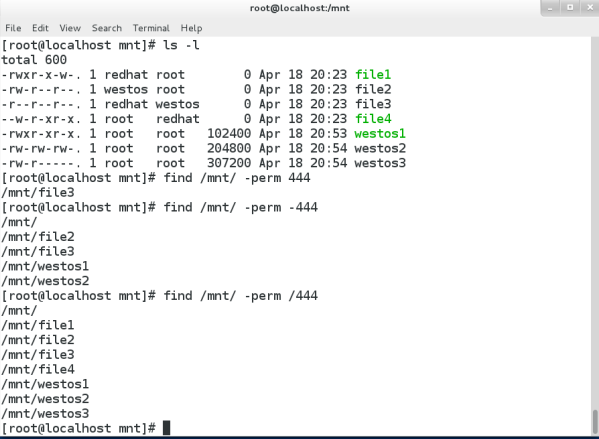Click permissions string -rw-r--r--.
The image size is (599, 439).
click(x=41, y=89)
